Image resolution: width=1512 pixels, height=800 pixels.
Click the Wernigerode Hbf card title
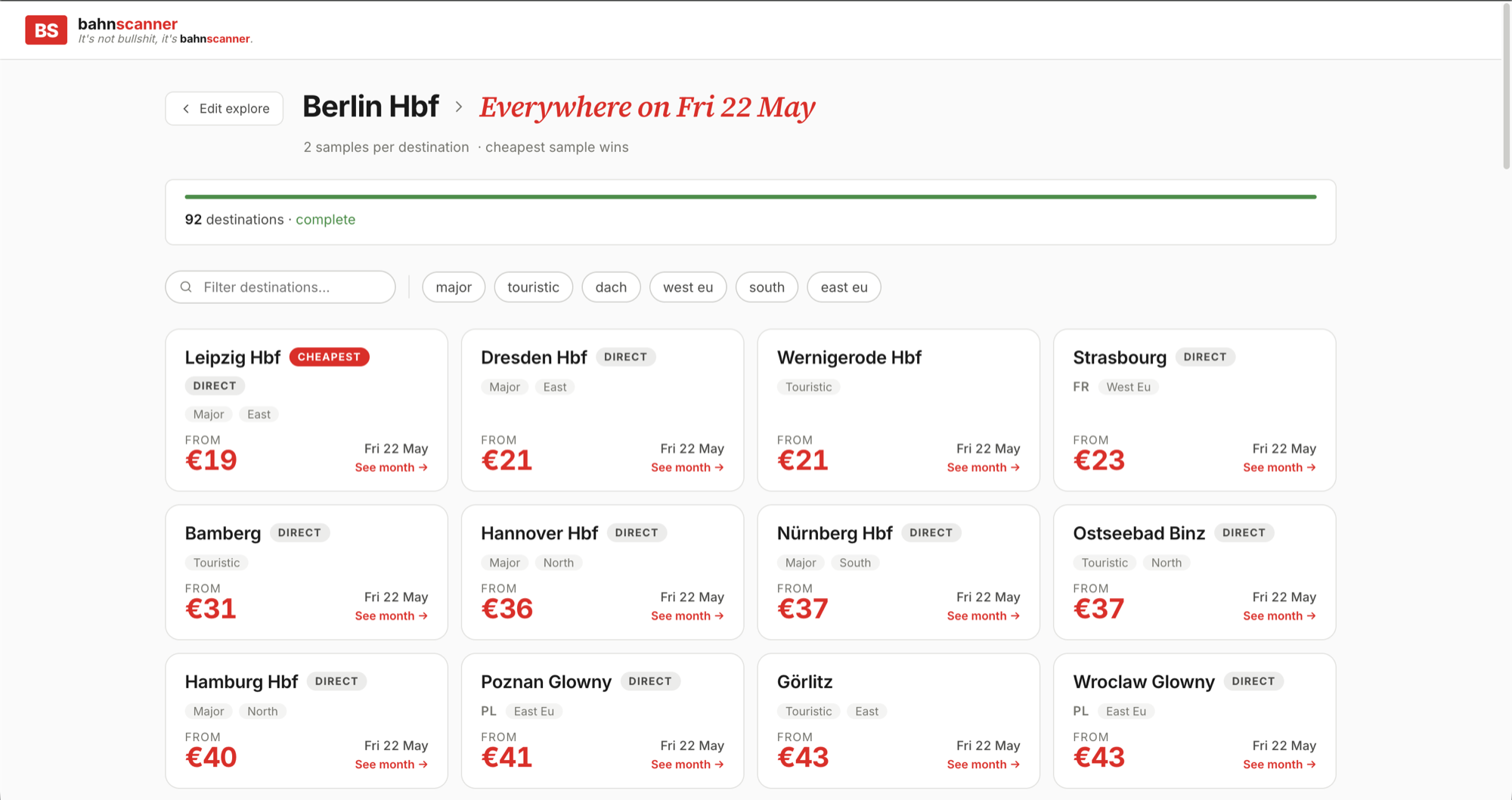coord(849,357)
